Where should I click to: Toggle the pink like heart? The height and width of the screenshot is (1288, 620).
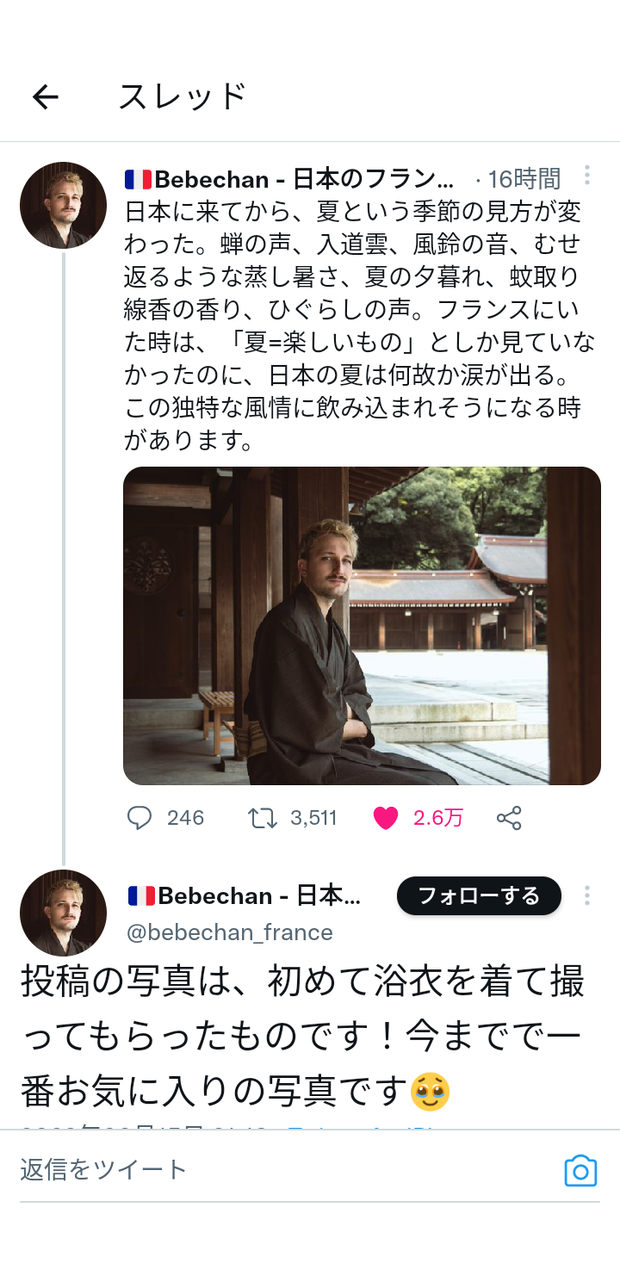pos(385,818)
